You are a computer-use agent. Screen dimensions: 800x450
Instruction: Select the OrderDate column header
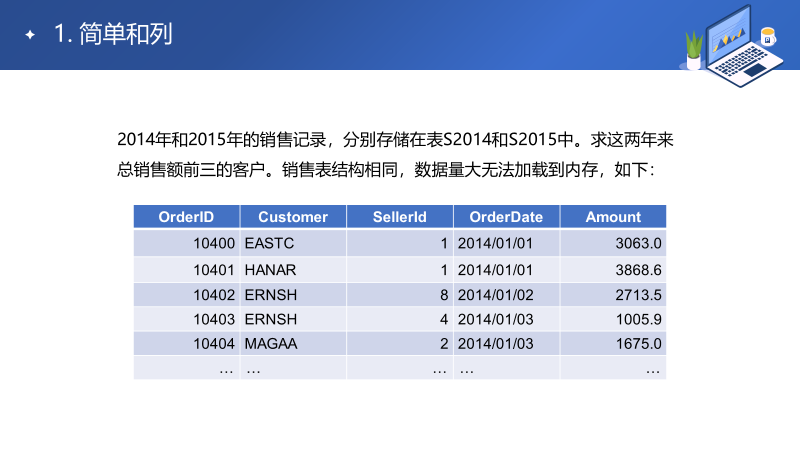[506, 217]
